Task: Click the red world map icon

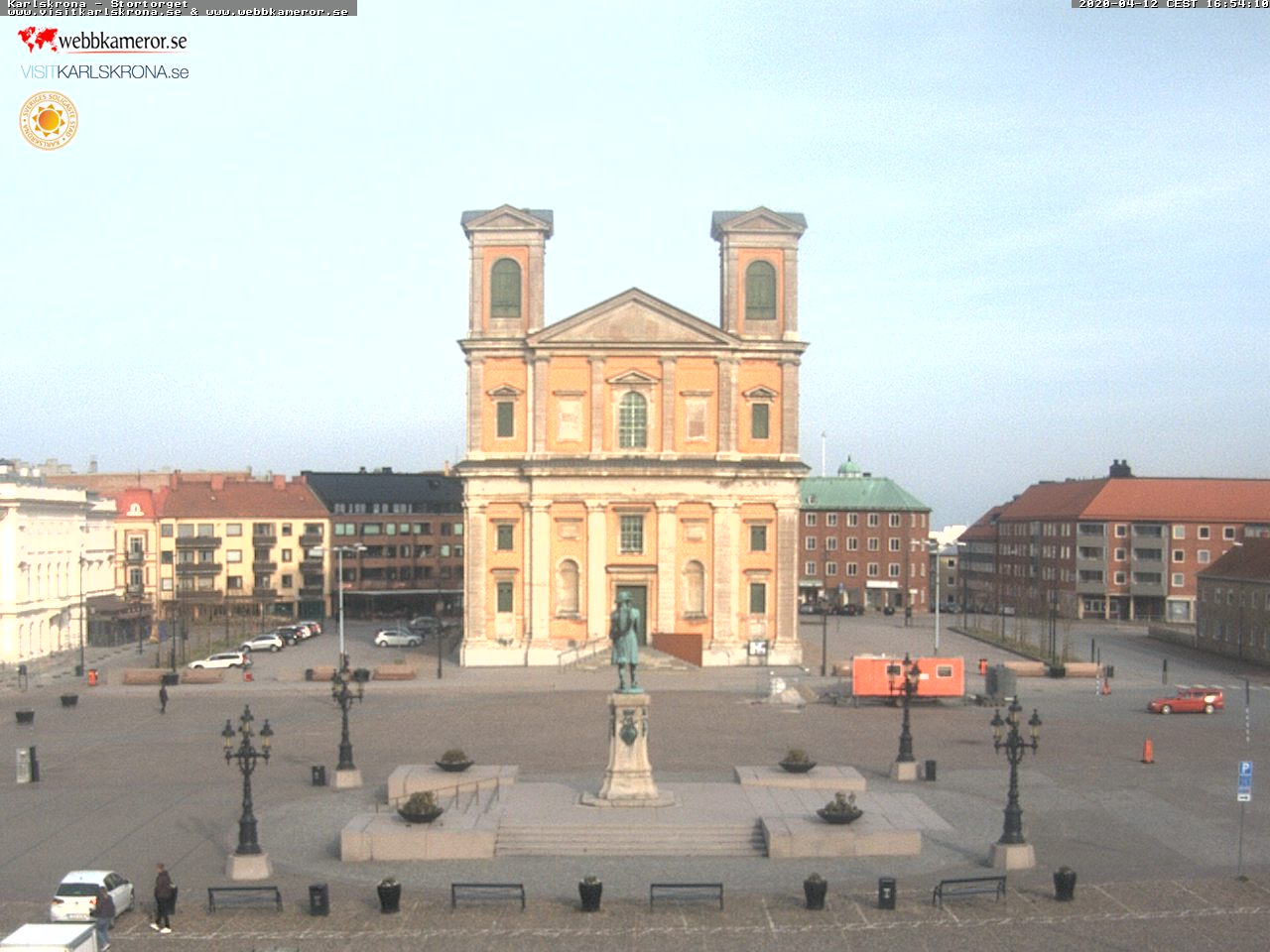Action: pos(38,40)
